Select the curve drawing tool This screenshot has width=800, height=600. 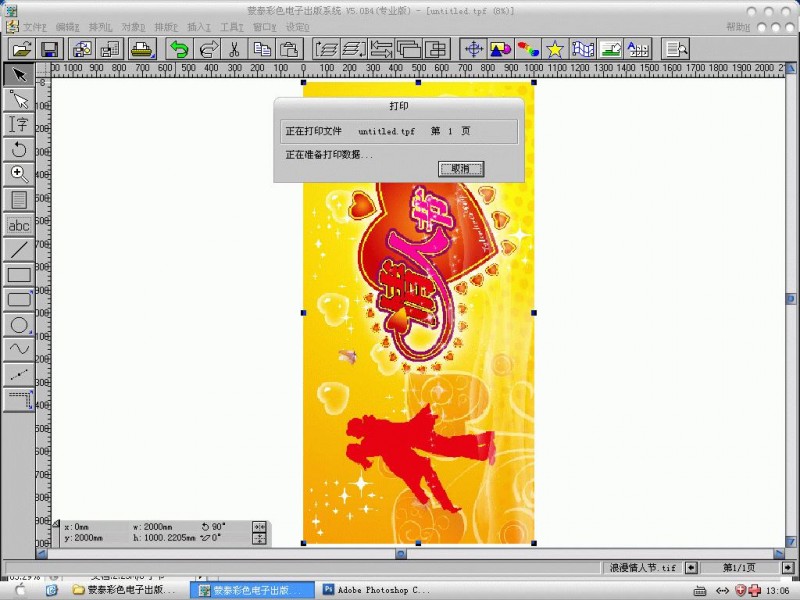tap(18, 349)
